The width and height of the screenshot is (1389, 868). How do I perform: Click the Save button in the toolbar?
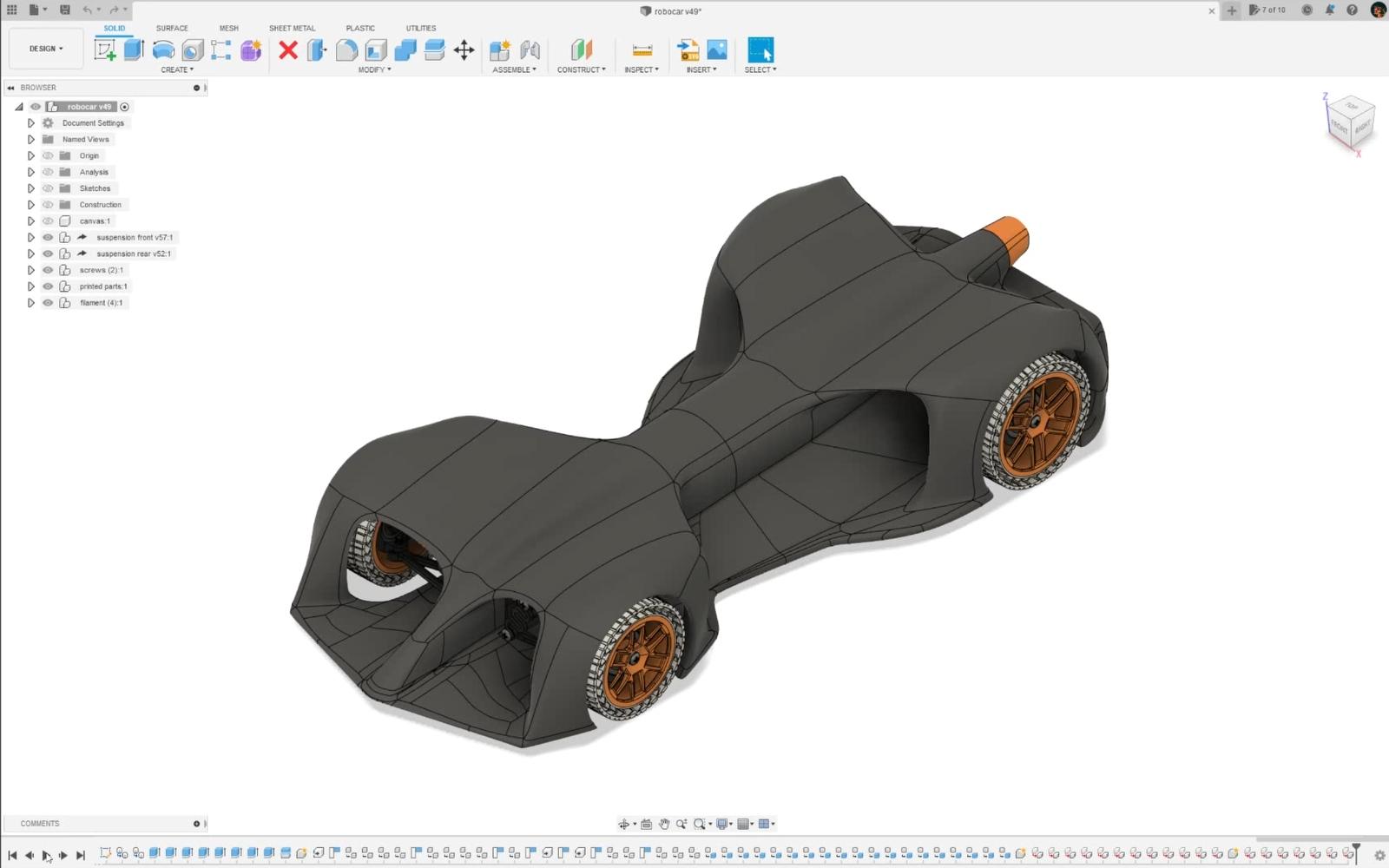(x=64, y=10)
